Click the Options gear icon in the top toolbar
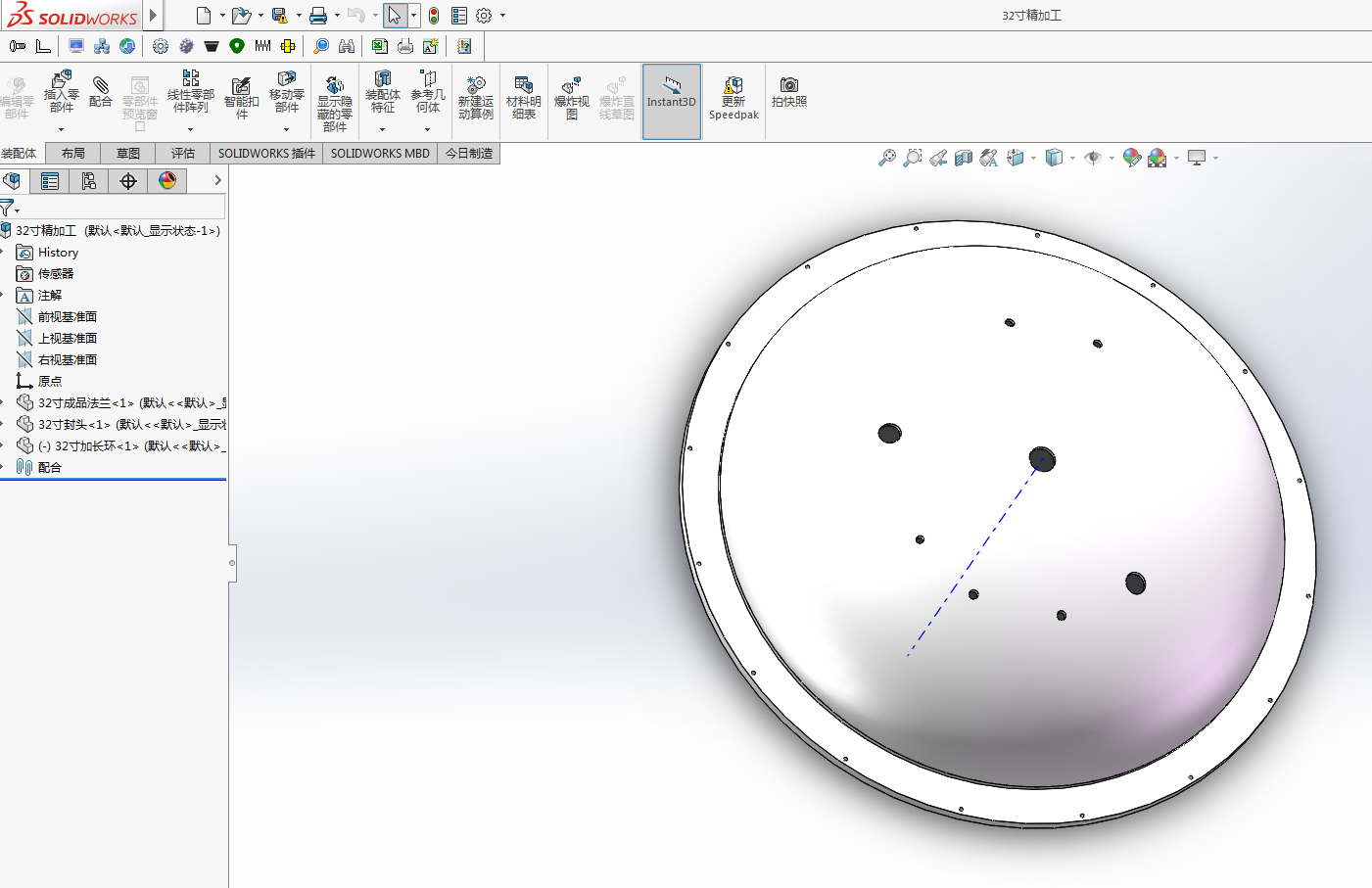Screen dimensions: 1372x888 pos(484,15)
